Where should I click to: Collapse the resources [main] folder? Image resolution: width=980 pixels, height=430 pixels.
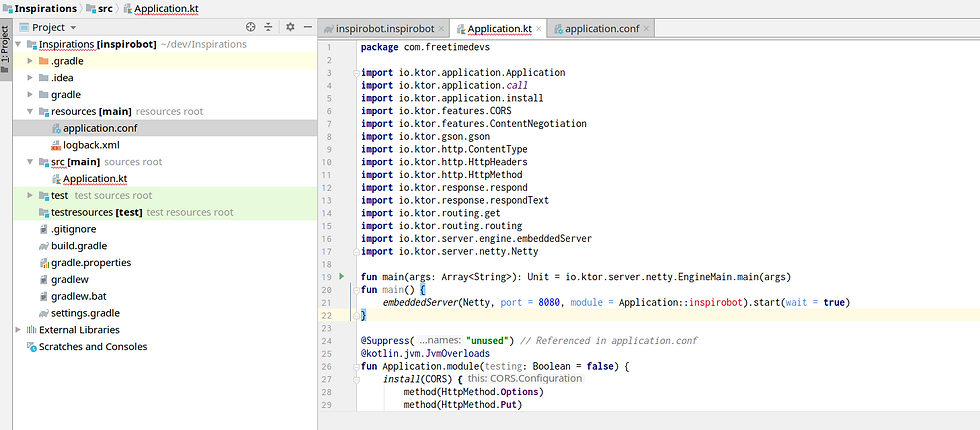pyautogui.click(x=31, y=111)
